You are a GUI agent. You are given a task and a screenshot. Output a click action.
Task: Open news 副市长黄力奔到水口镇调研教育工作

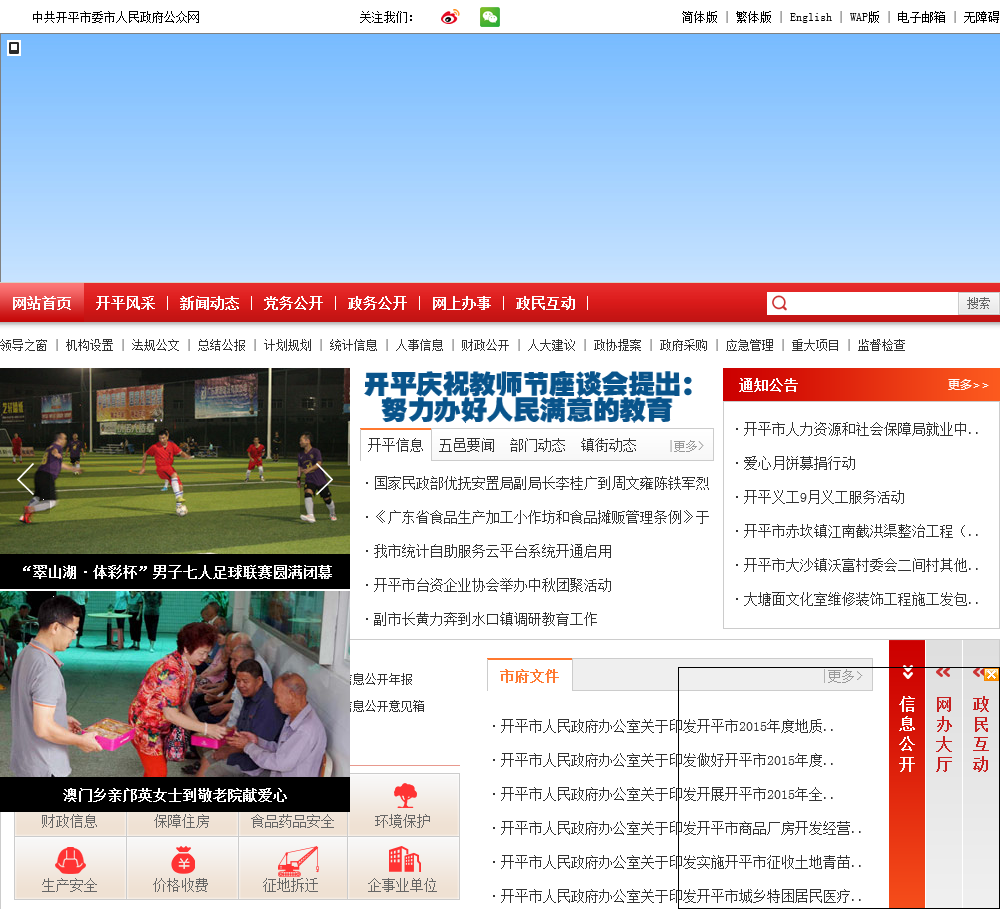[485, 619]
